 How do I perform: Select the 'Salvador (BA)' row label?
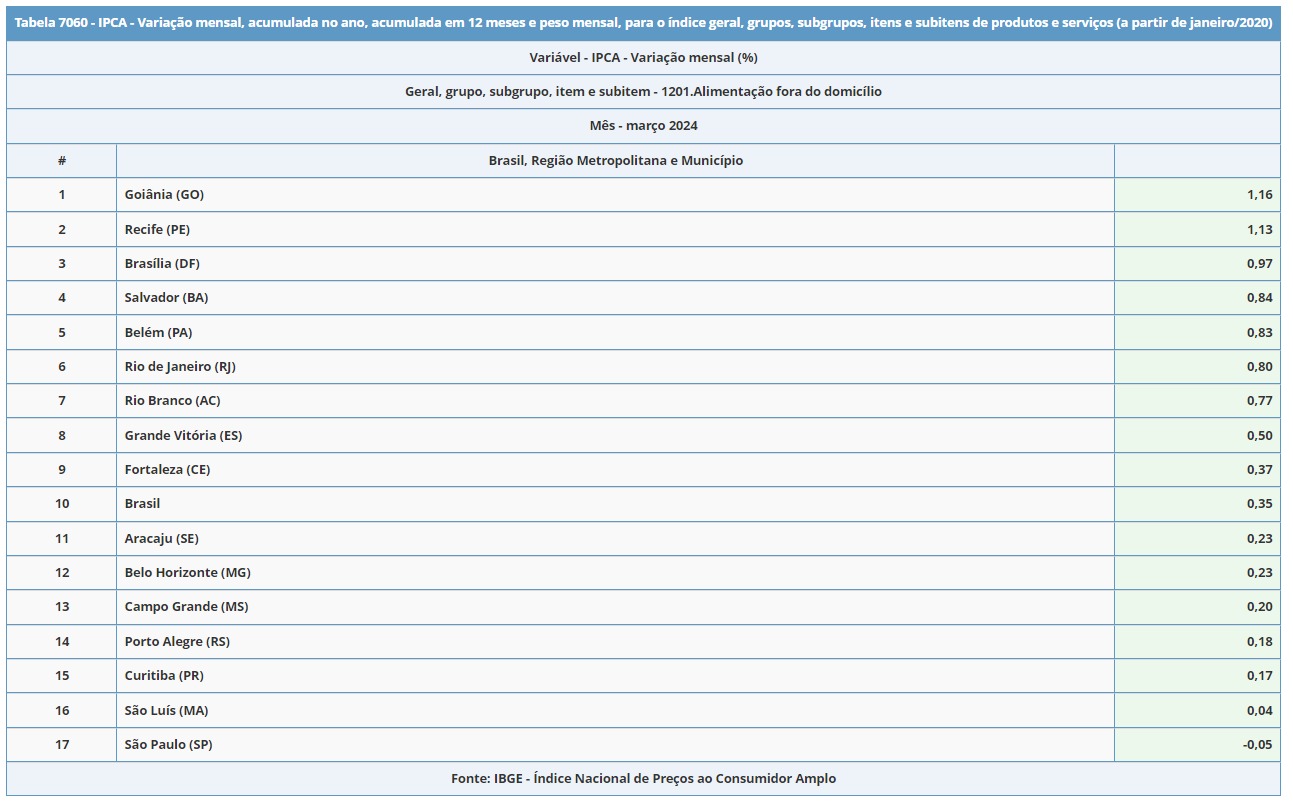coord(166,297)
